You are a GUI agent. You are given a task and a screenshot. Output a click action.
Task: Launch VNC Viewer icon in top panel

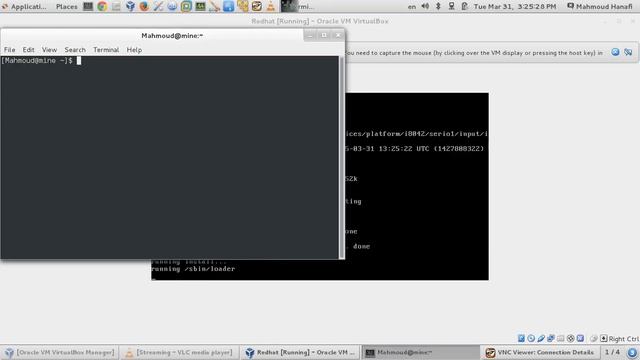pos(257,6)
